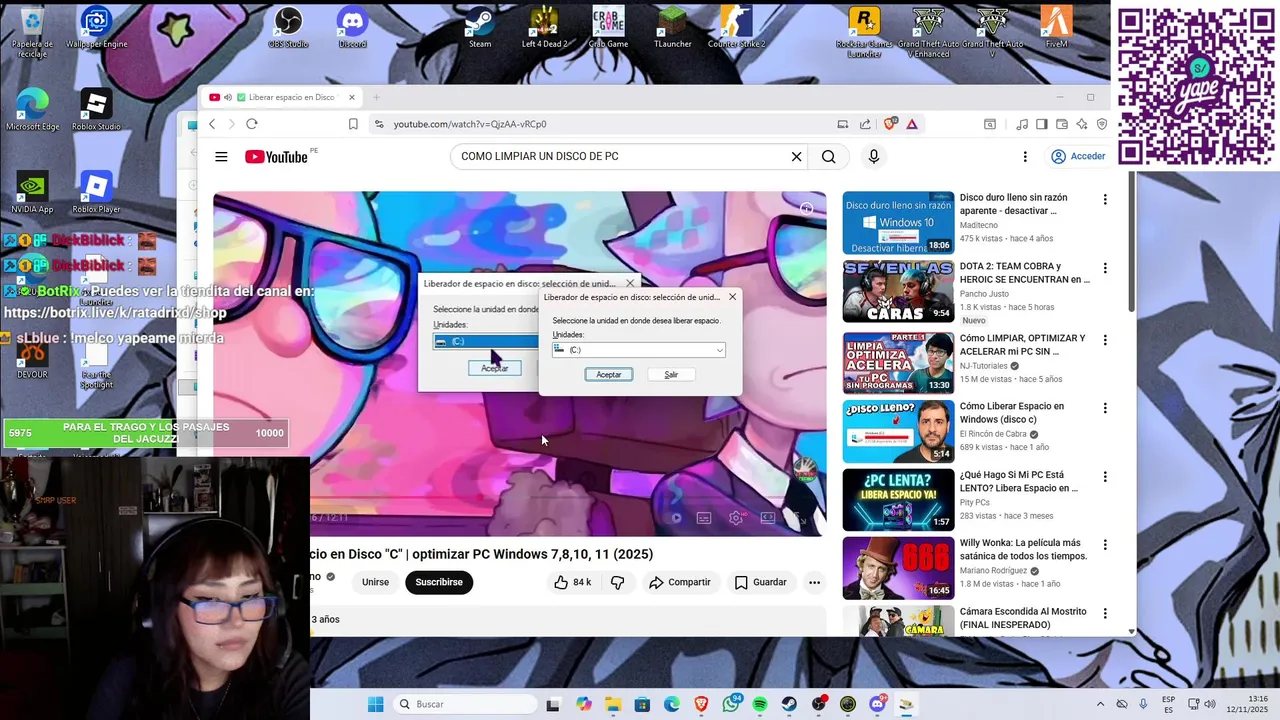Screen dimensions: 1280x720
Task: Click the Brave Rewards triangle icon
Action: [912, 124]
